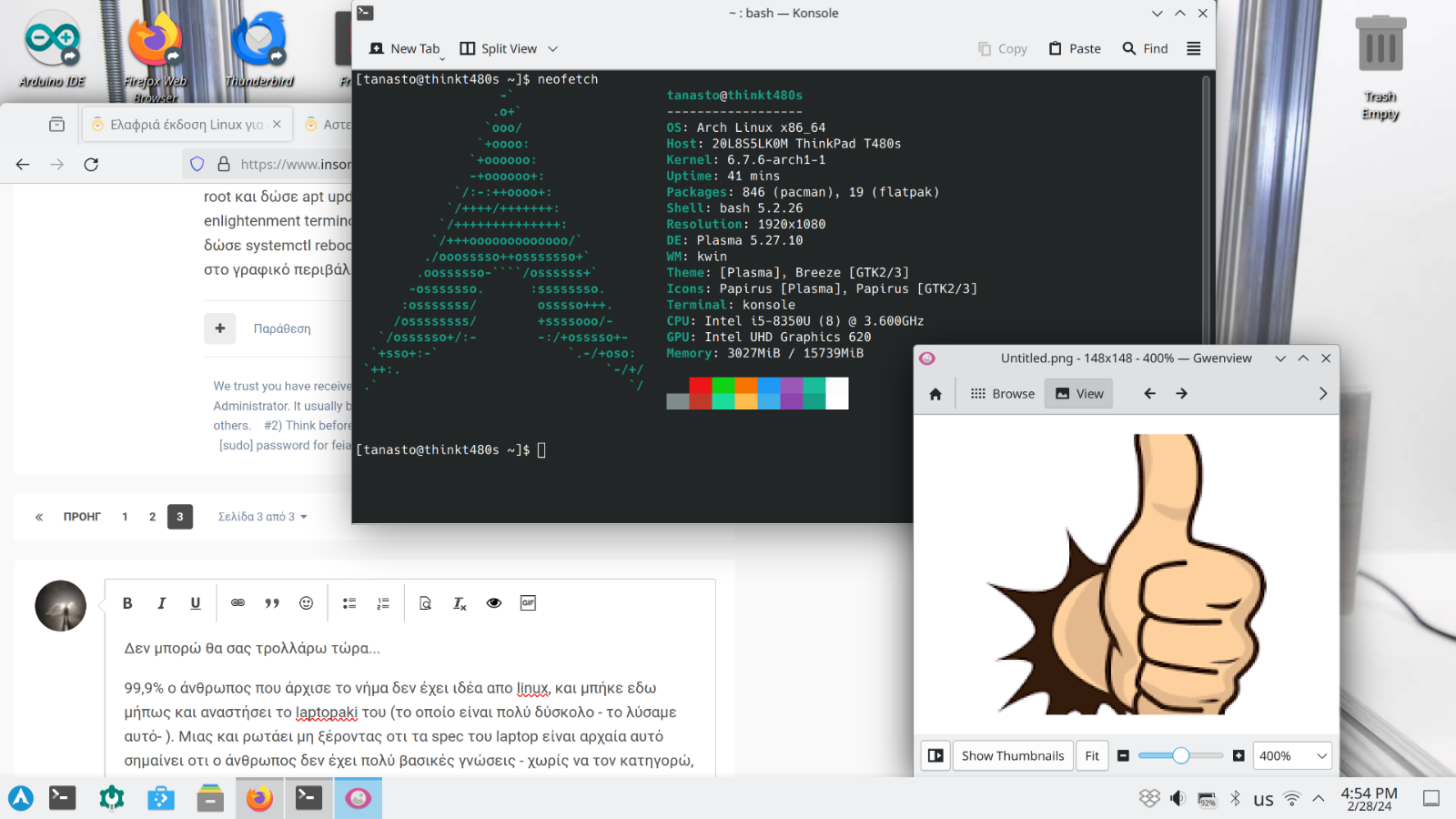1456x819 pixels.
Task: Open the Thunderbird desktop shortcut
Action: point(259,49)
